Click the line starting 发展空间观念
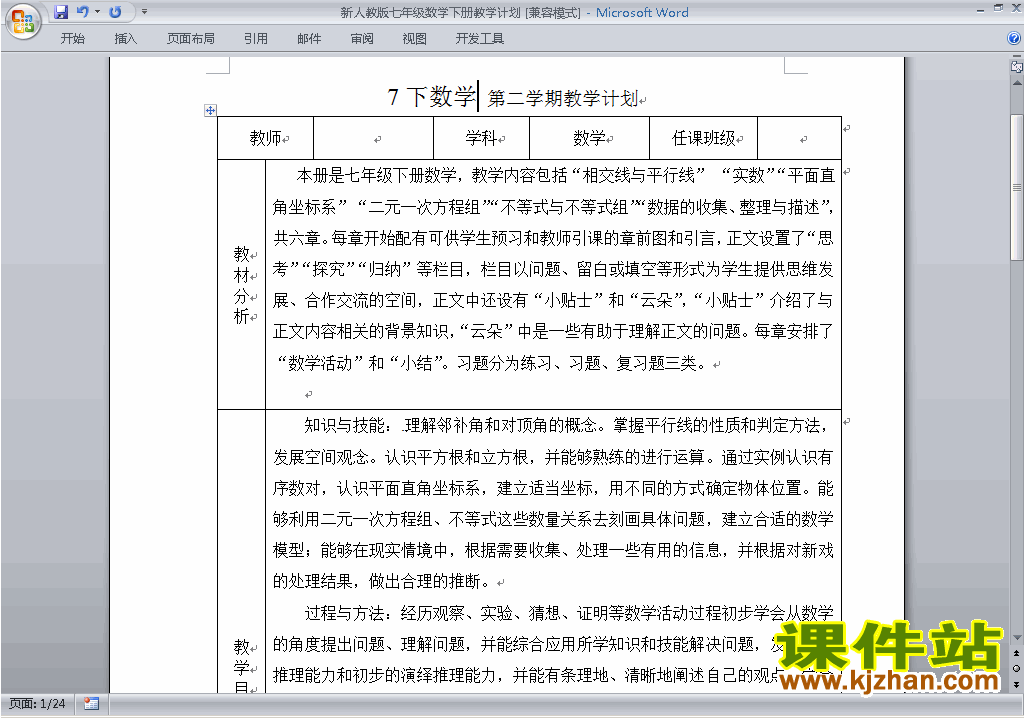1024x718 pixels. coord(553,457)
